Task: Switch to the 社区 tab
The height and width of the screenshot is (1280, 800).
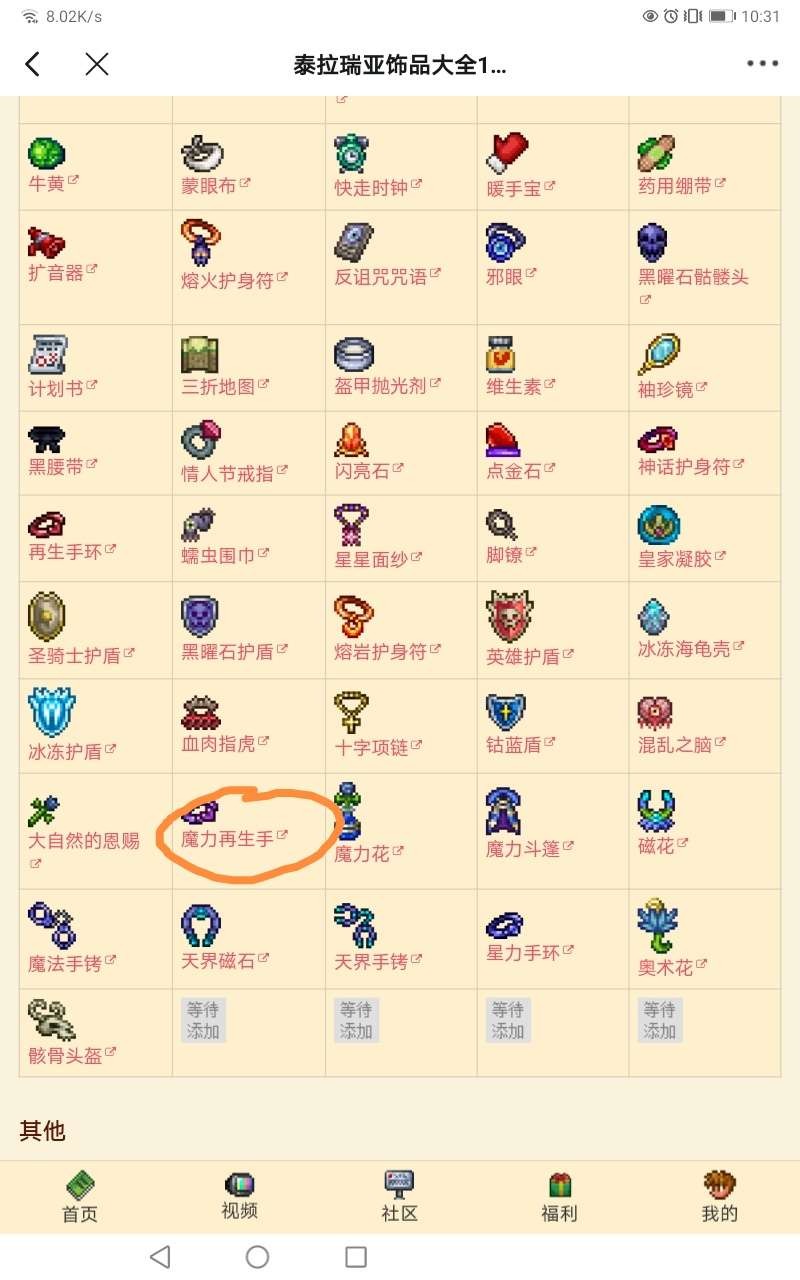Action: coord(399,1197)
